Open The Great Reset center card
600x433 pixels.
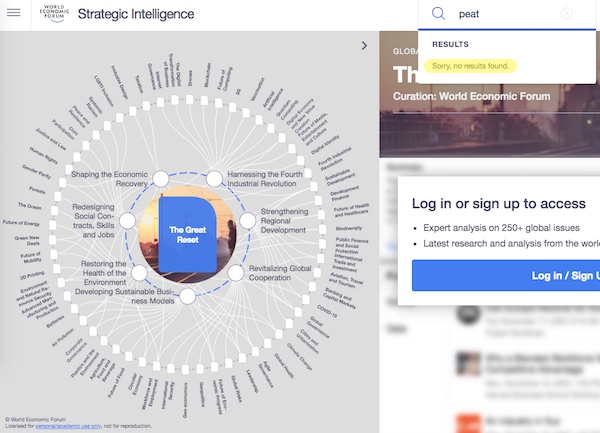(x=186, y=232)
